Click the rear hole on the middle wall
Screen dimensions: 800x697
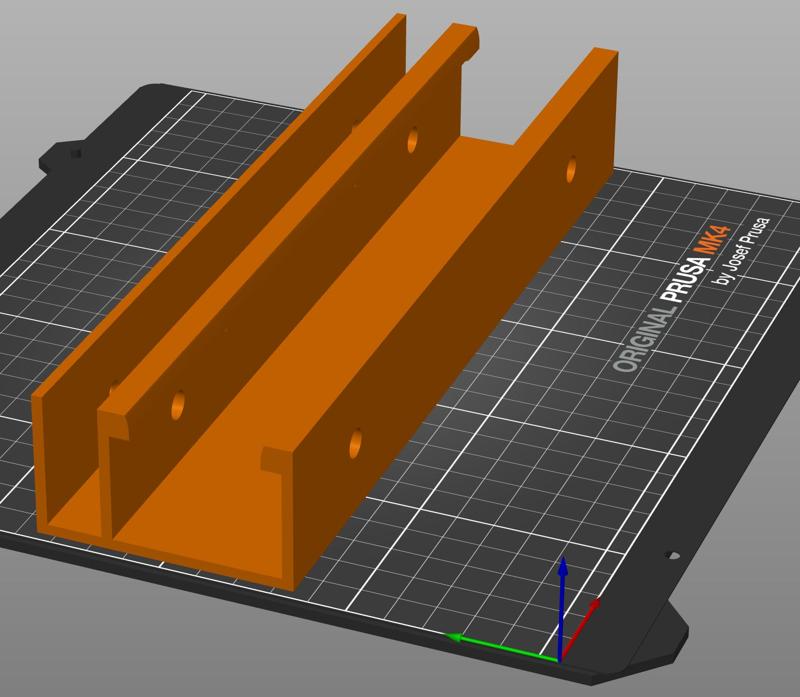pos(413,140)
